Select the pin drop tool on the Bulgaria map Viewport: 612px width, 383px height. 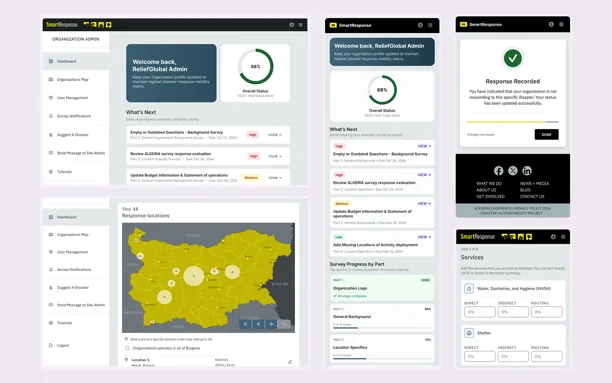click(258, 324)
